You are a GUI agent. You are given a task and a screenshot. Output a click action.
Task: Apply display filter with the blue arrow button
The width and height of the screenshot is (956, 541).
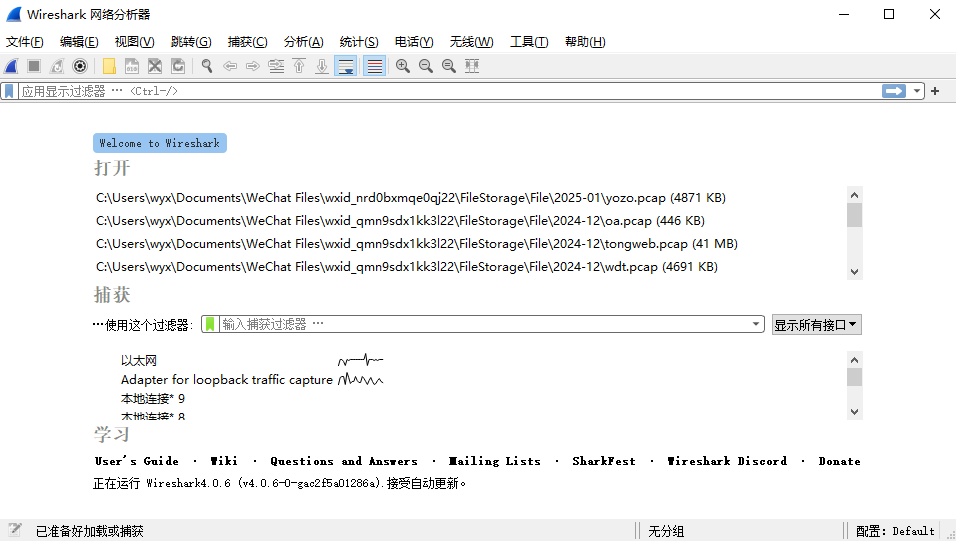coord(894,91)
